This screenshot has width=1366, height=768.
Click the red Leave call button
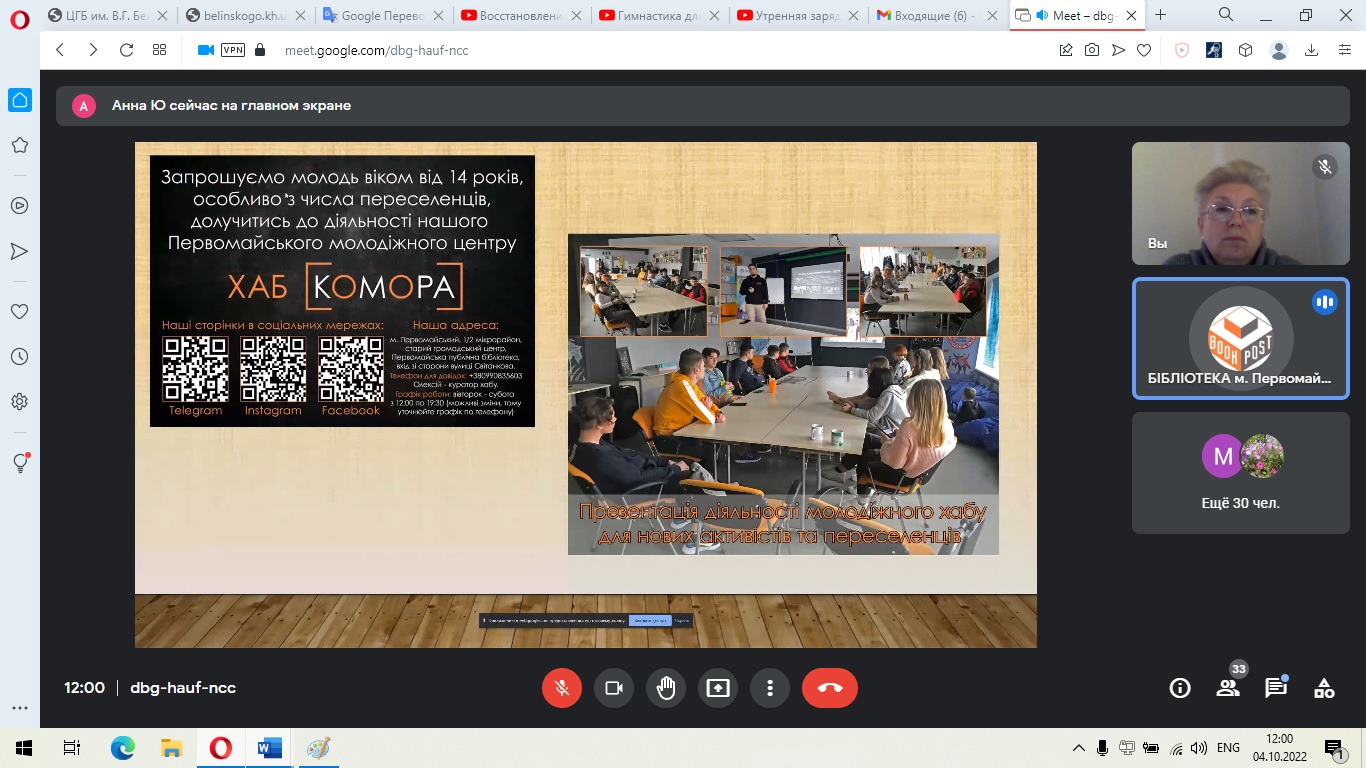click(829, 688)
